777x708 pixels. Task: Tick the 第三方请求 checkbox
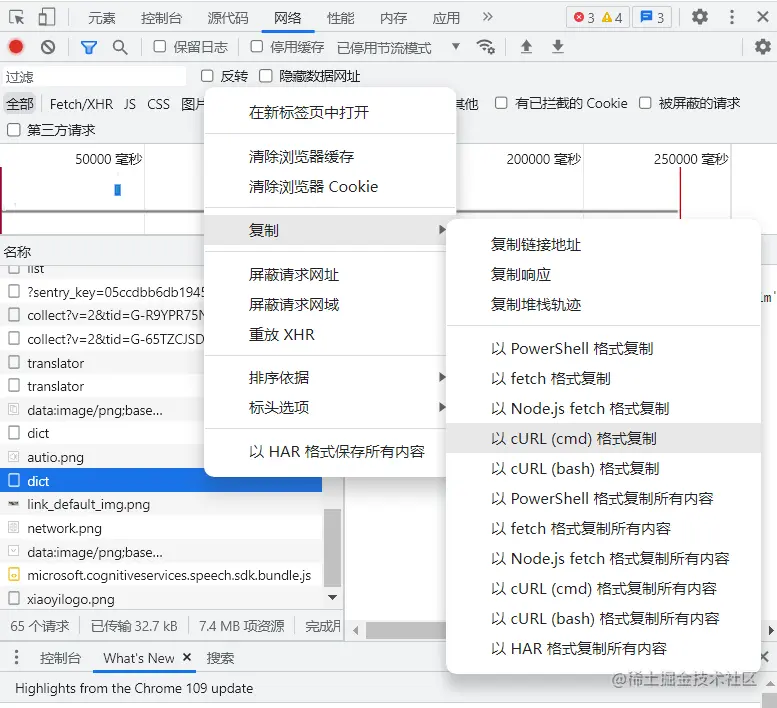[14, 130]
